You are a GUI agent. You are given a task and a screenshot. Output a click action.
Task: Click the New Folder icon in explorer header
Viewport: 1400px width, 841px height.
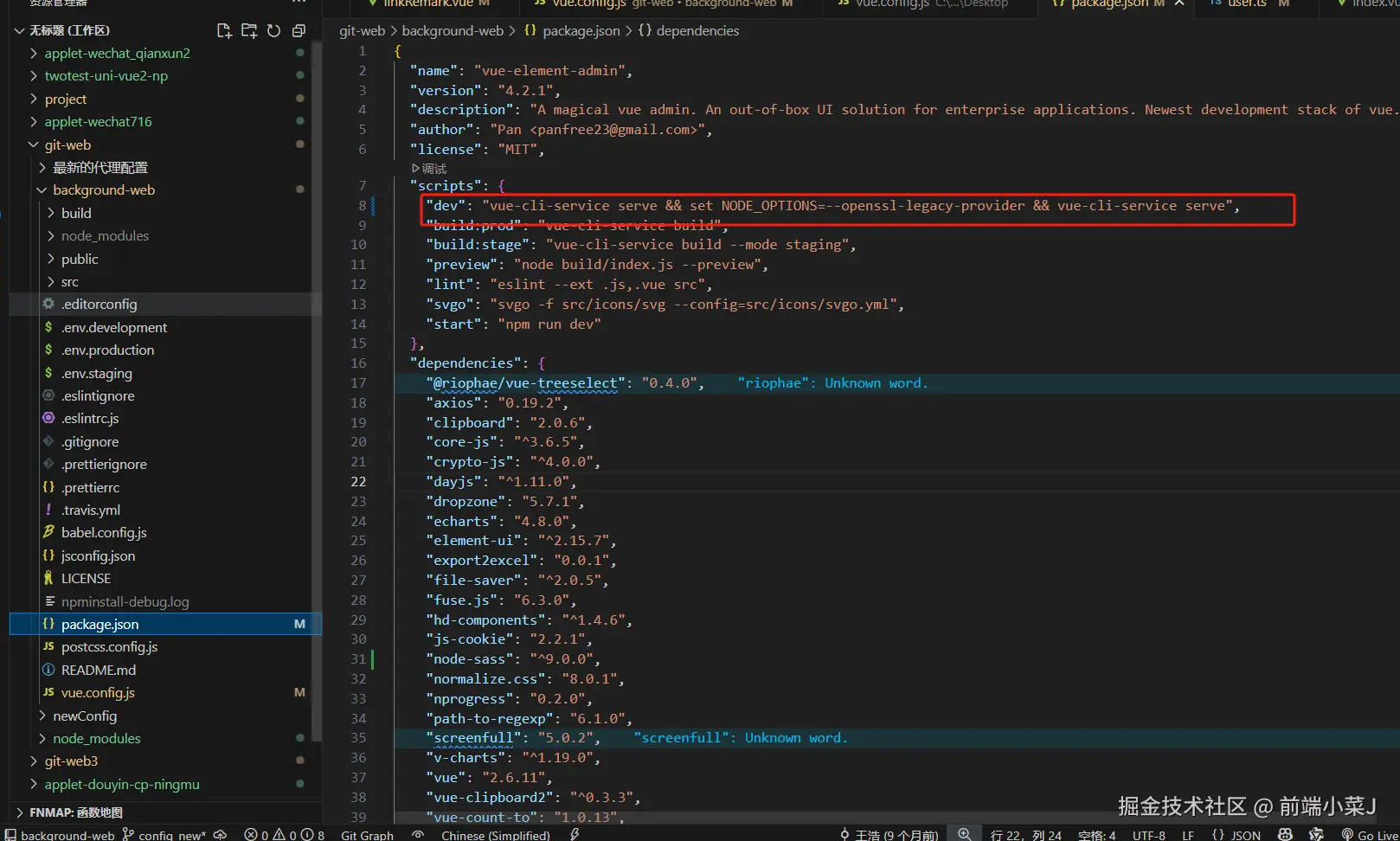249,31
